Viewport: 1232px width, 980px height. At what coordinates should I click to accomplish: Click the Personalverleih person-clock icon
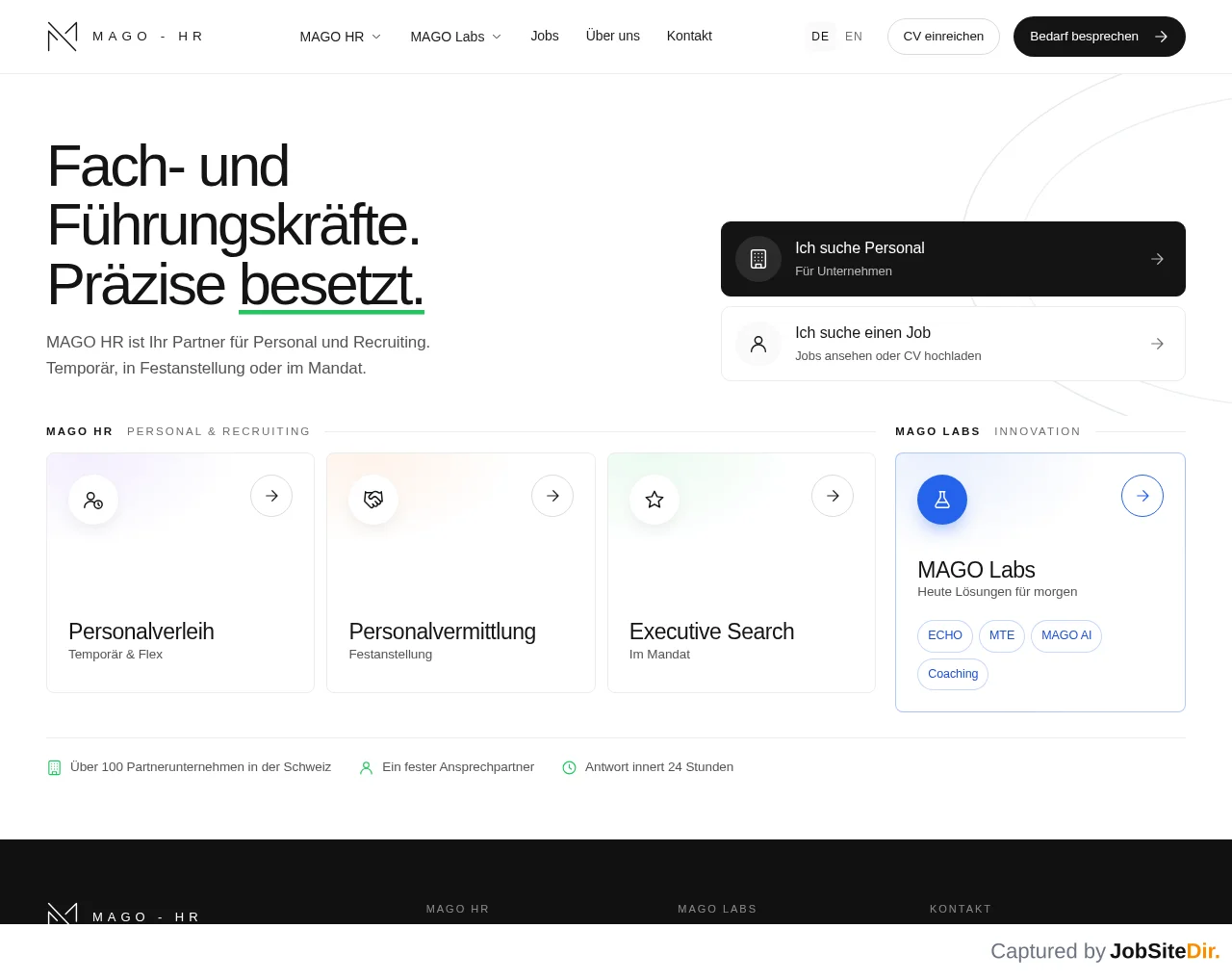(x=93, y=500)
